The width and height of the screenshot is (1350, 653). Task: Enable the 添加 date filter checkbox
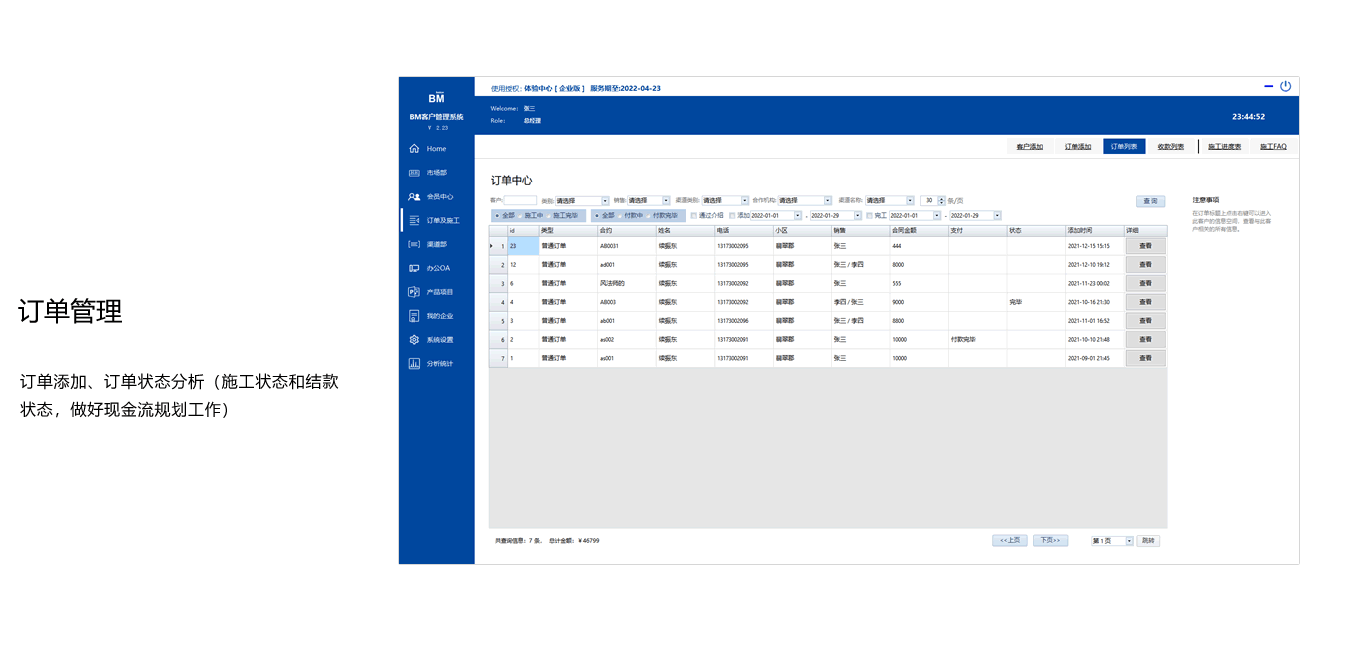tap(732, 215)
